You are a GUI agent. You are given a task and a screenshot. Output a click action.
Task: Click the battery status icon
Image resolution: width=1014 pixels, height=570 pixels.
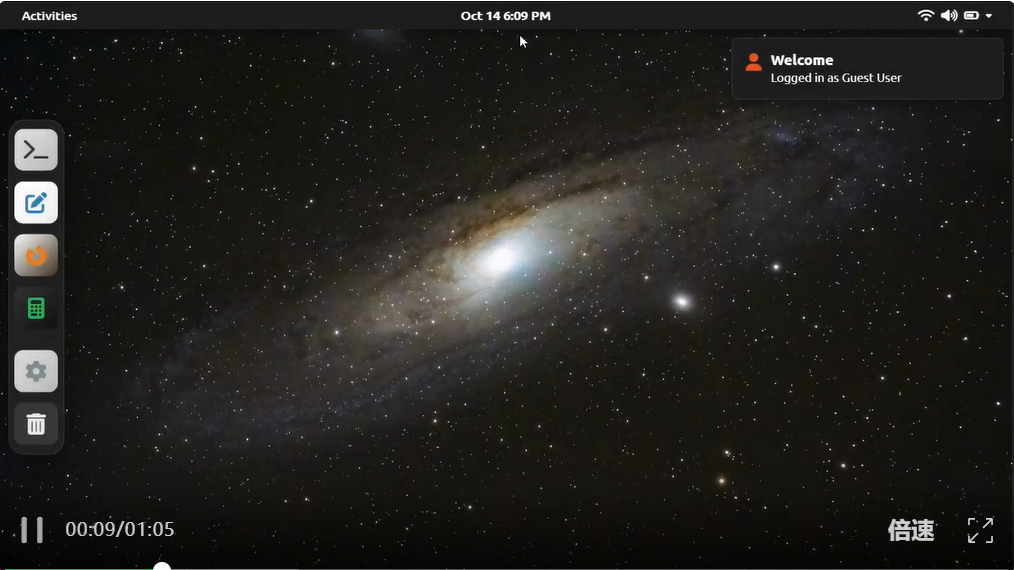click(x=971, y=15)
